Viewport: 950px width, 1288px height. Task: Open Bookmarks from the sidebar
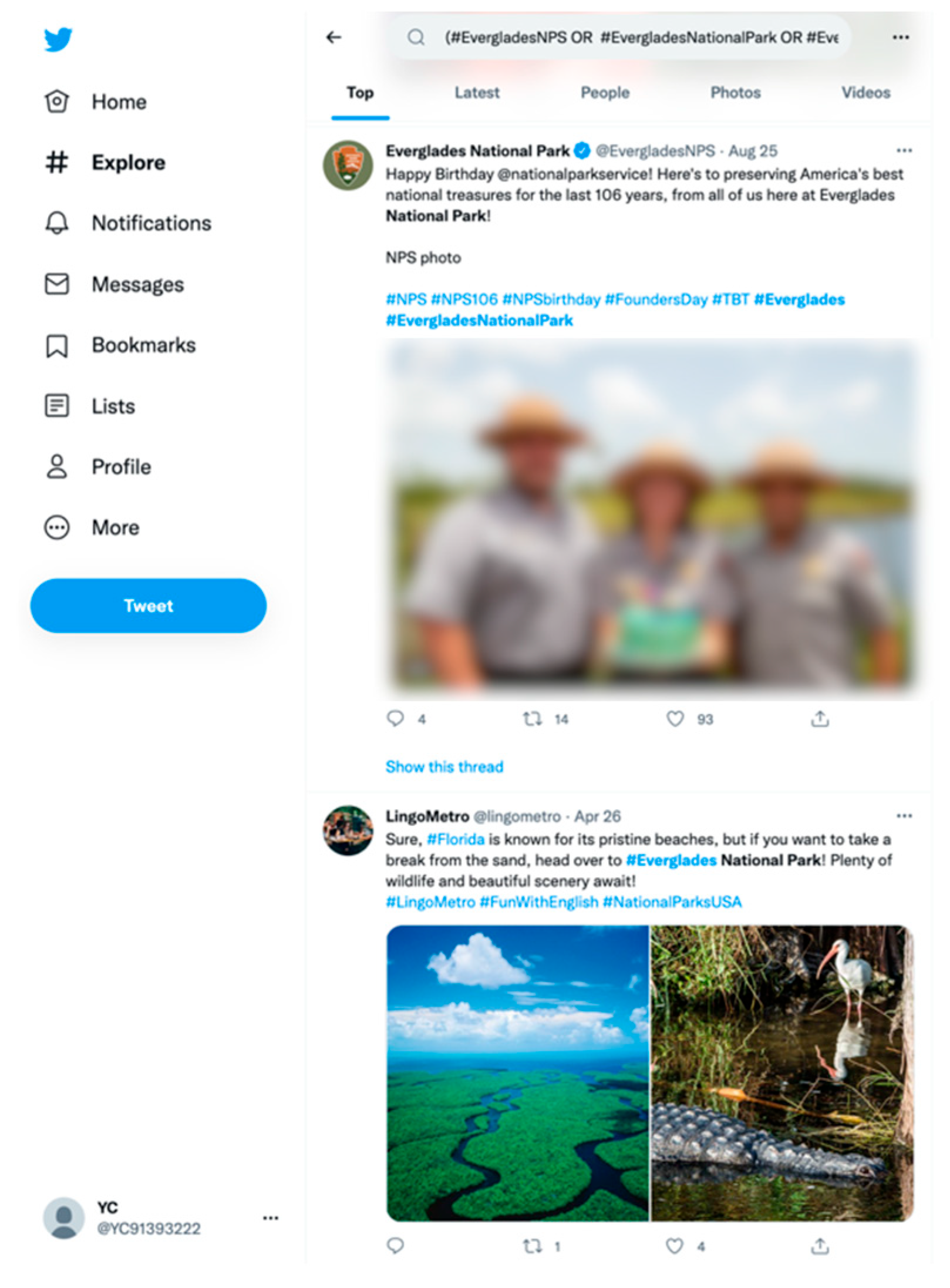(x=57, y=345)
